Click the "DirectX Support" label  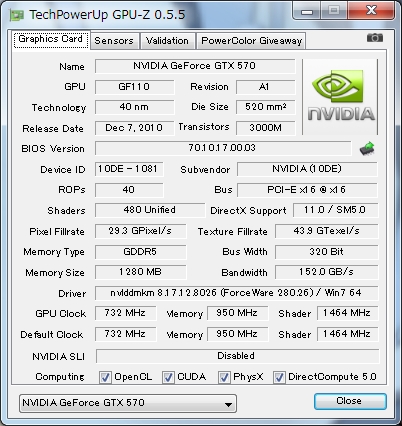coord(248,211)
